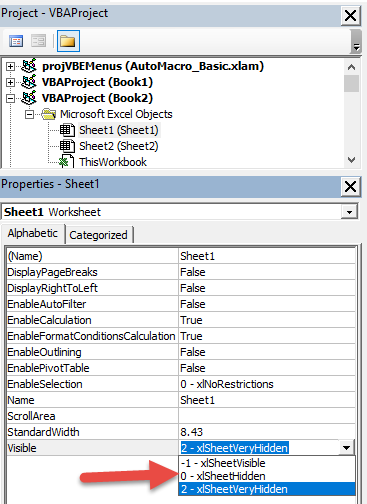The height and width of the screenshot is (504, 367).
Task: Click the Visible dropdown arrow
Action: (346, 448)
